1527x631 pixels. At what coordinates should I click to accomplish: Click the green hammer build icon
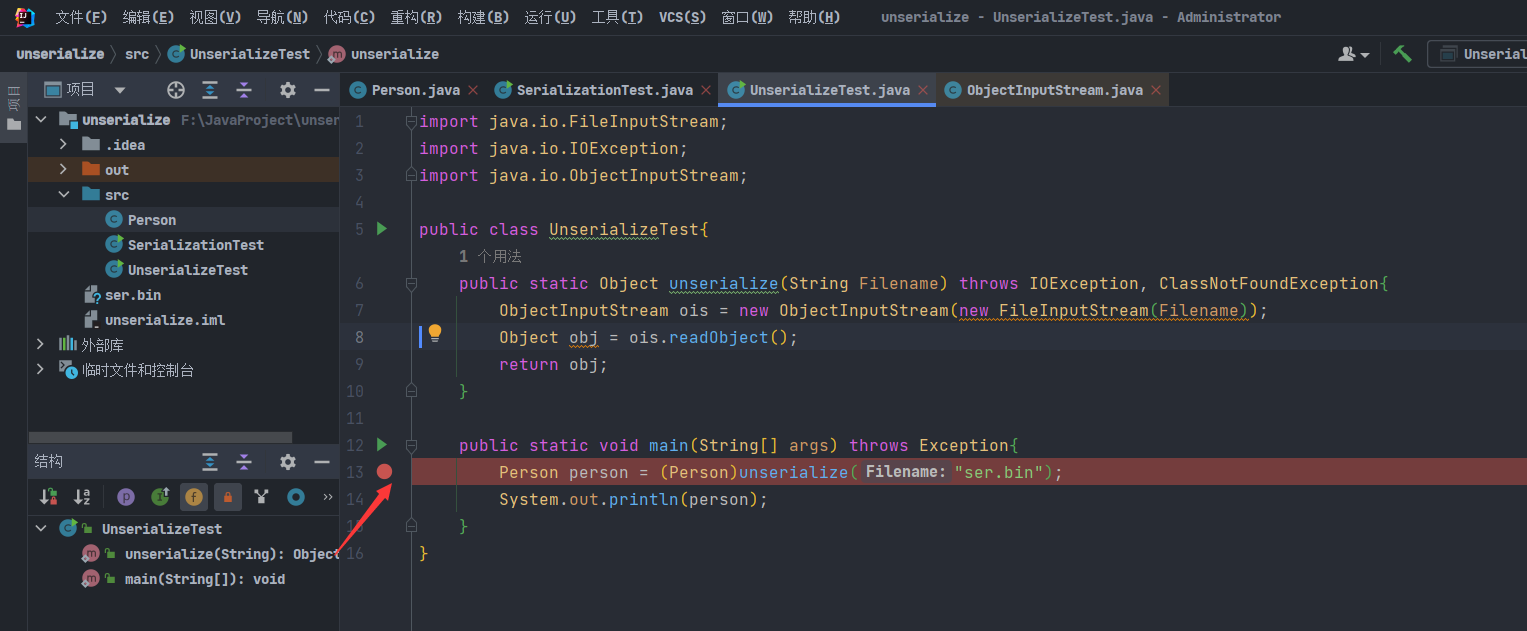1402,54
